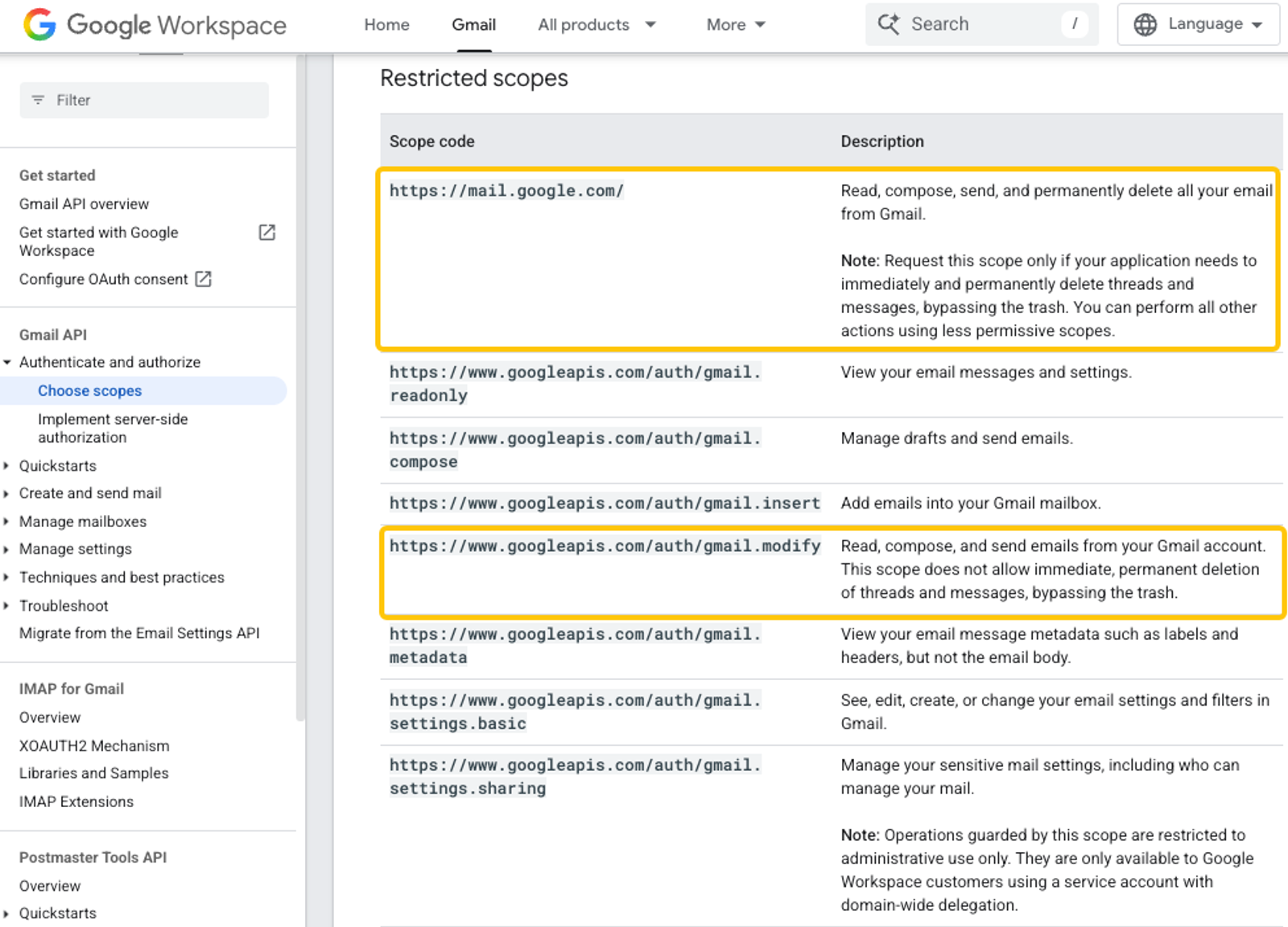The image size is (1288, 927).
Task: Open the Language selector dropdown
Action: [x=1198, y=24]
